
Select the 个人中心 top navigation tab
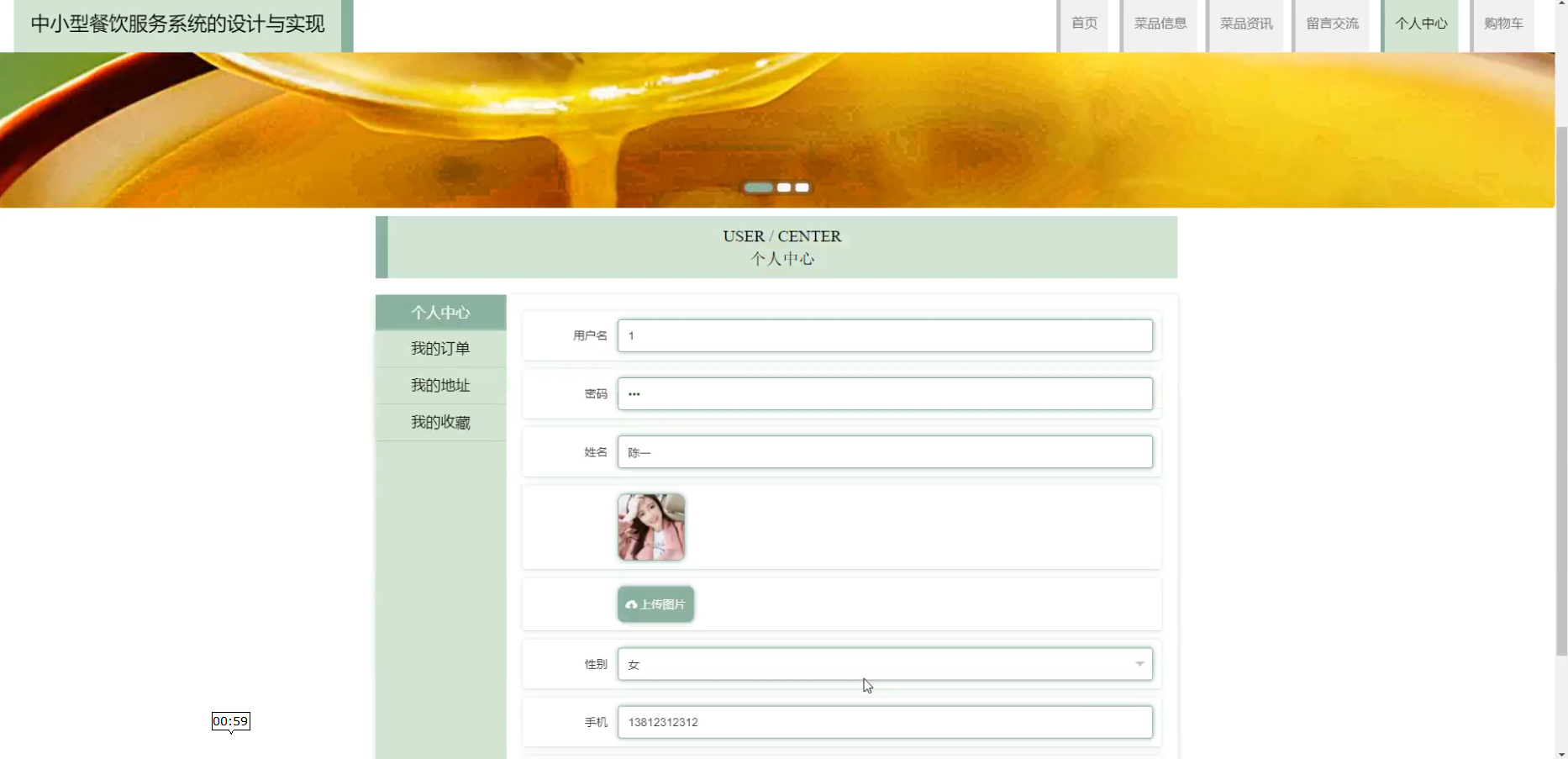point(1420,24)
